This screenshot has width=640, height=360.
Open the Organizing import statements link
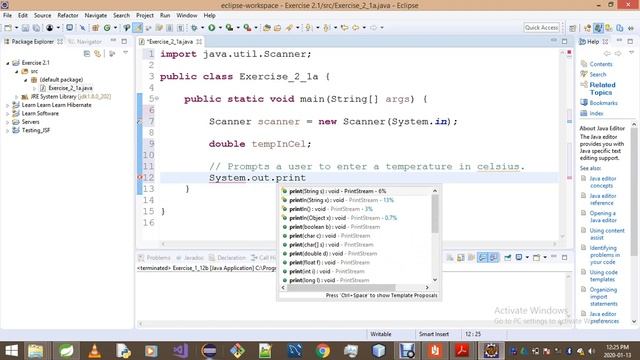[x=604, y=297]
